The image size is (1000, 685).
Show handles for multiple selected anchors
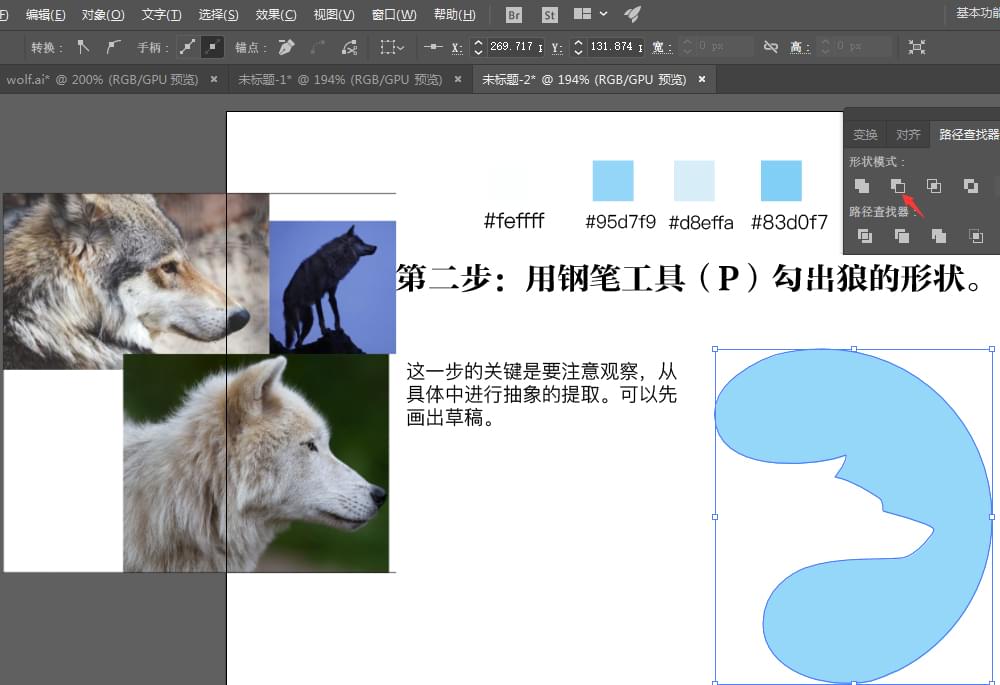(x=188, y=47)
